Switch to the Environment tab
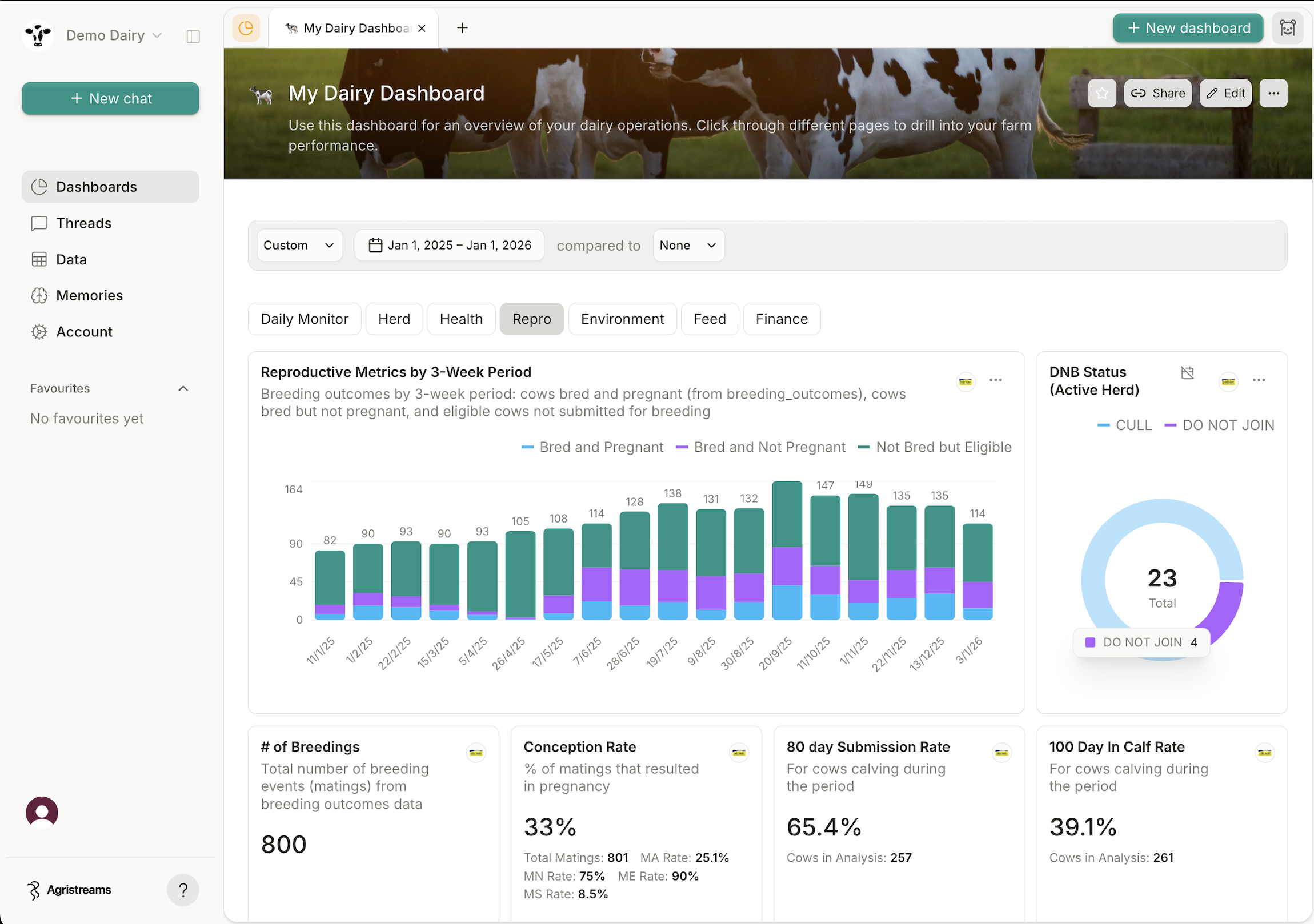 click(623, 319)
